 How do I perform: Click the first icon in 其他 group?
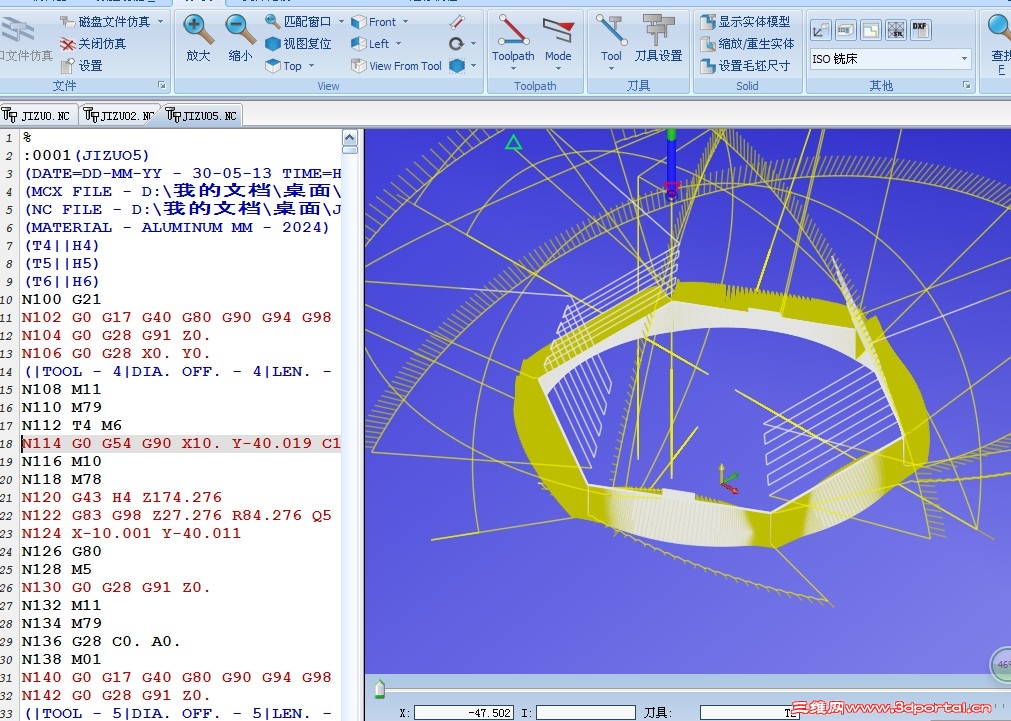(821, 30)
